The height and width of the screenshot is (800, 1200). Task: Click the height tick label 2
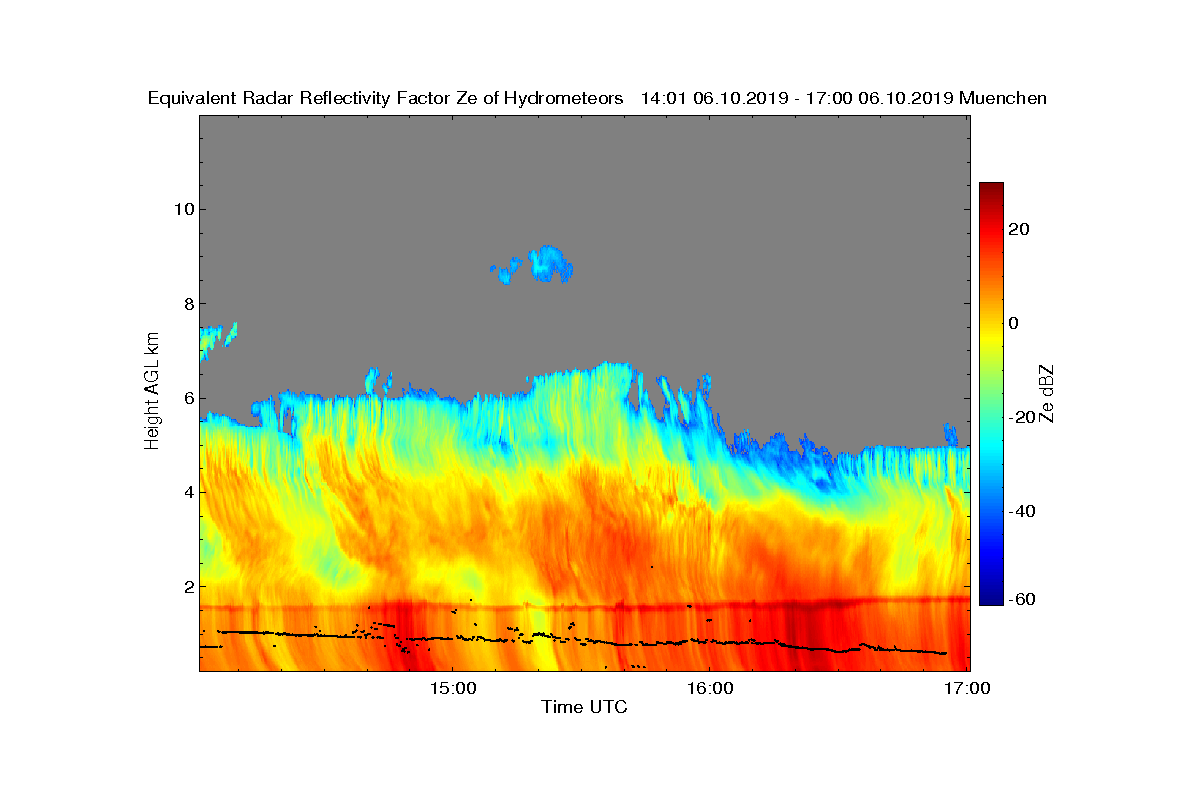188,586
